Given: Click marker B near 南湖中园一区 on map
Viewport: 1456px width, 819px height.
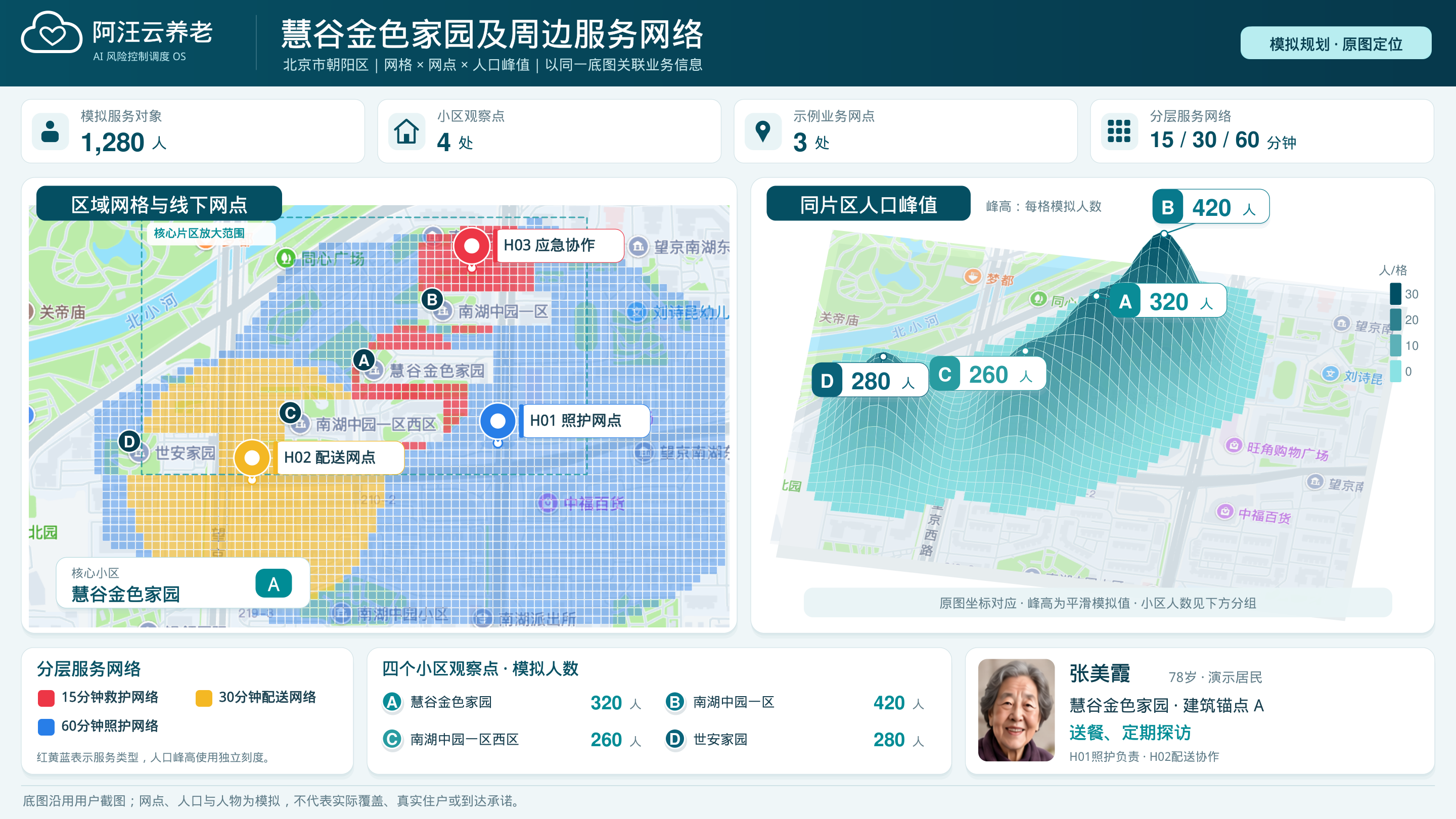Looking at the screenshot, I should click(x=432, y=299).
